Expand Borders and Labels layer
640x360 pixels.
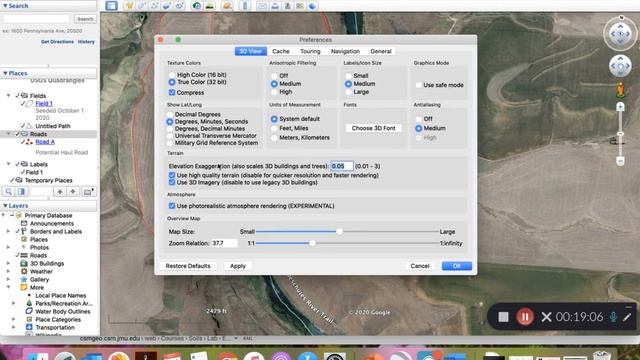tap(8, 231)
